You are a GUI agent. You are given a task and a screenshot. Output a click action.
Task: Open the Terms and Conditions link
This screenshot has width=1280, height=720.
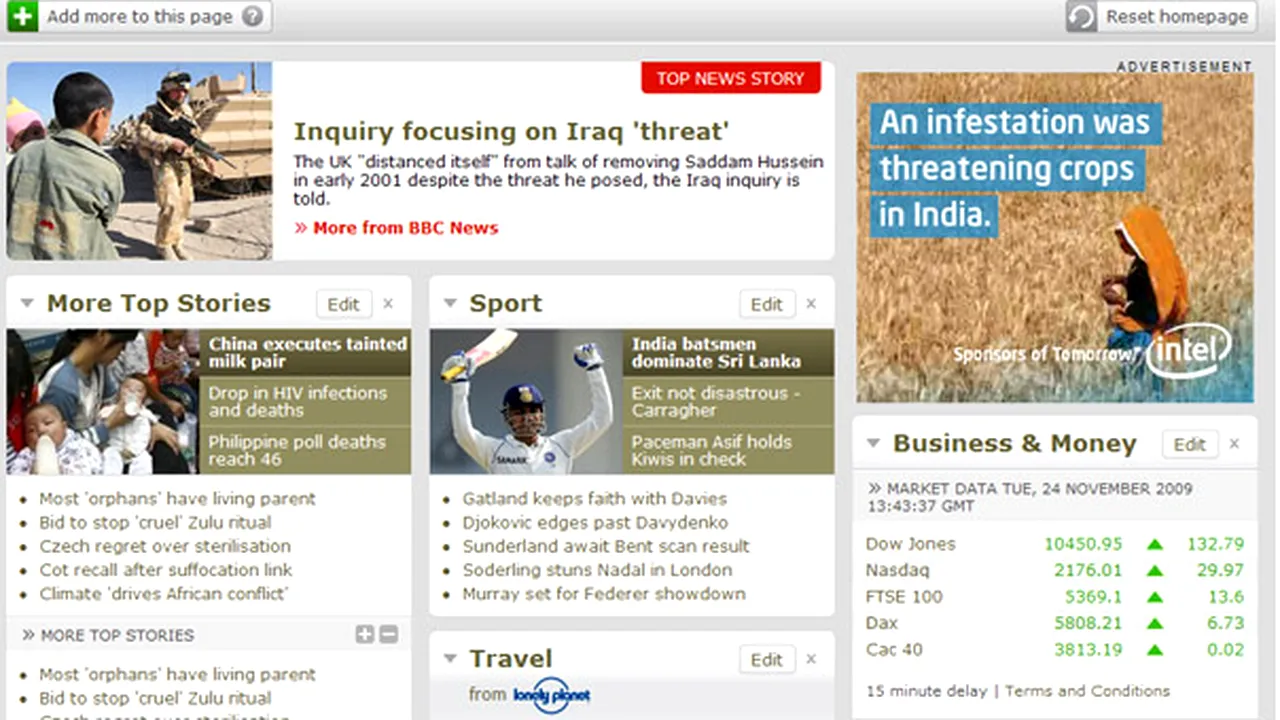tap(1087, 691)
